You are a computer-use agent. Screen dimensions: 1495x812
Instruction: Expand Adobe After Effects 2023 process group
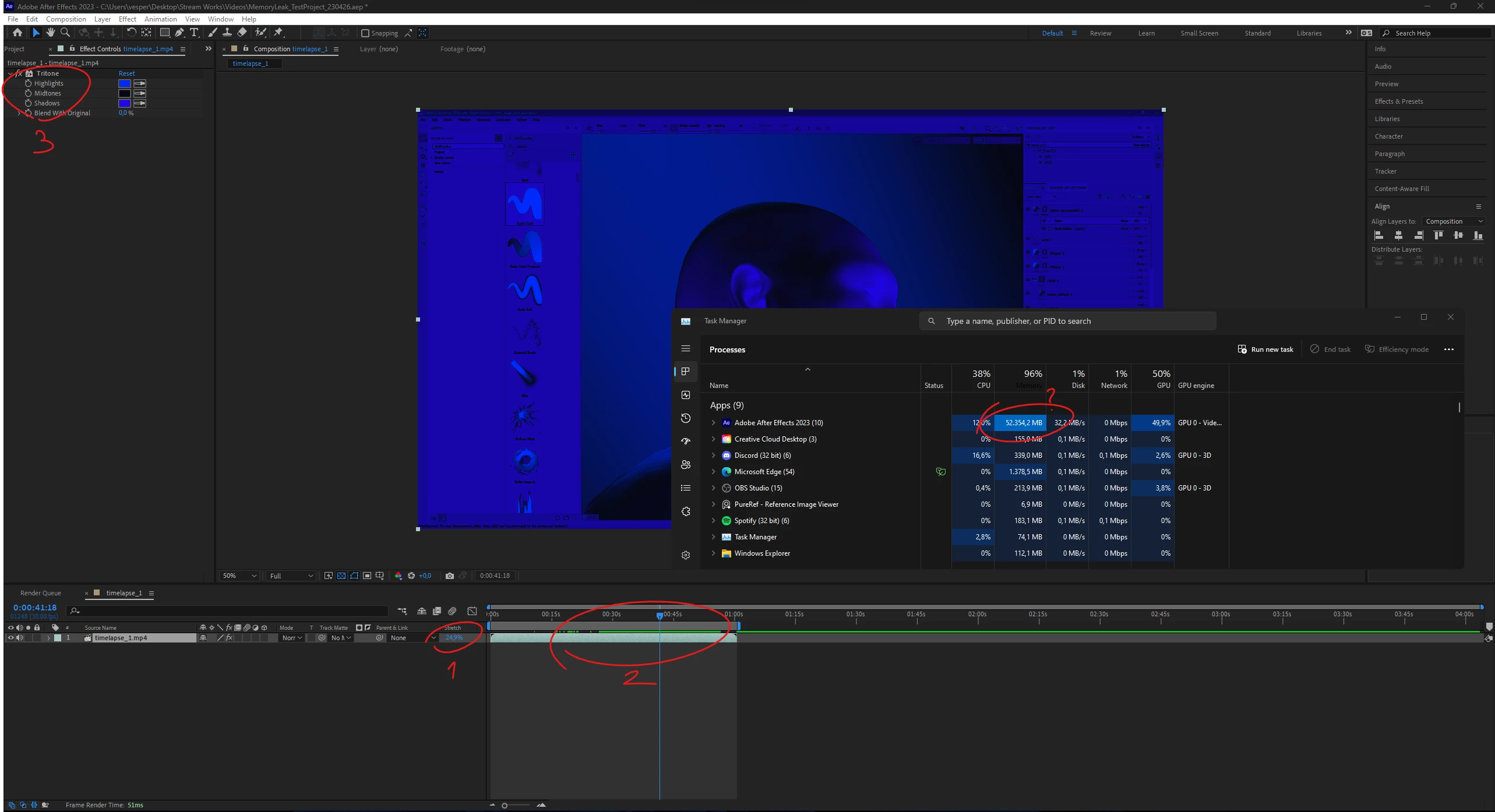[713, 423]
